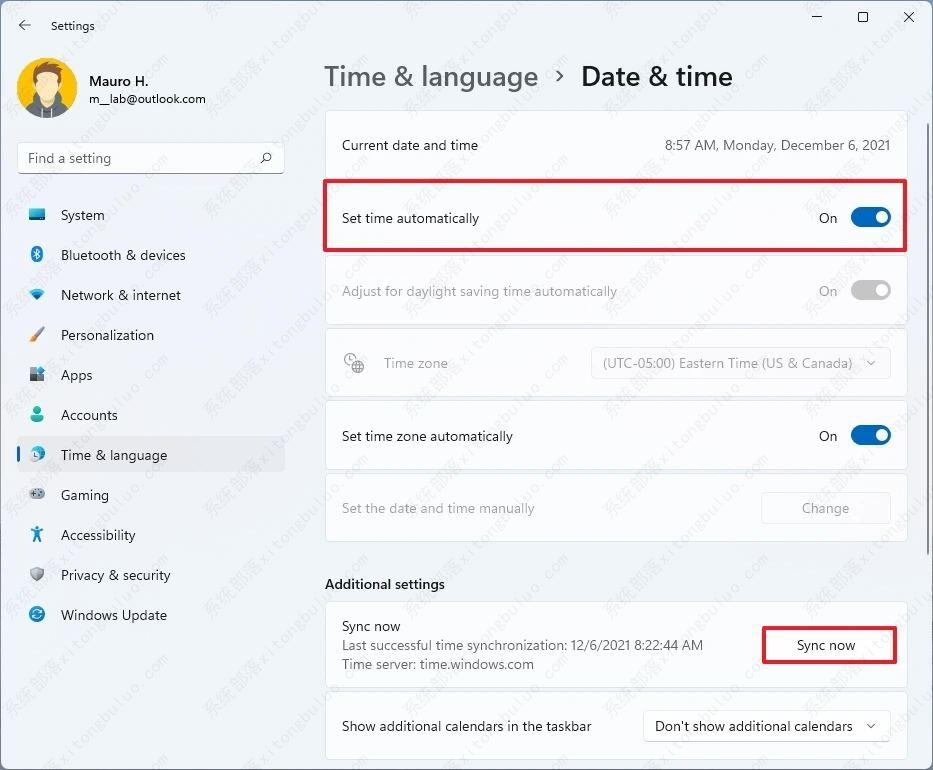Click the Windows Update refresh icon

click(x=37, y=615)
